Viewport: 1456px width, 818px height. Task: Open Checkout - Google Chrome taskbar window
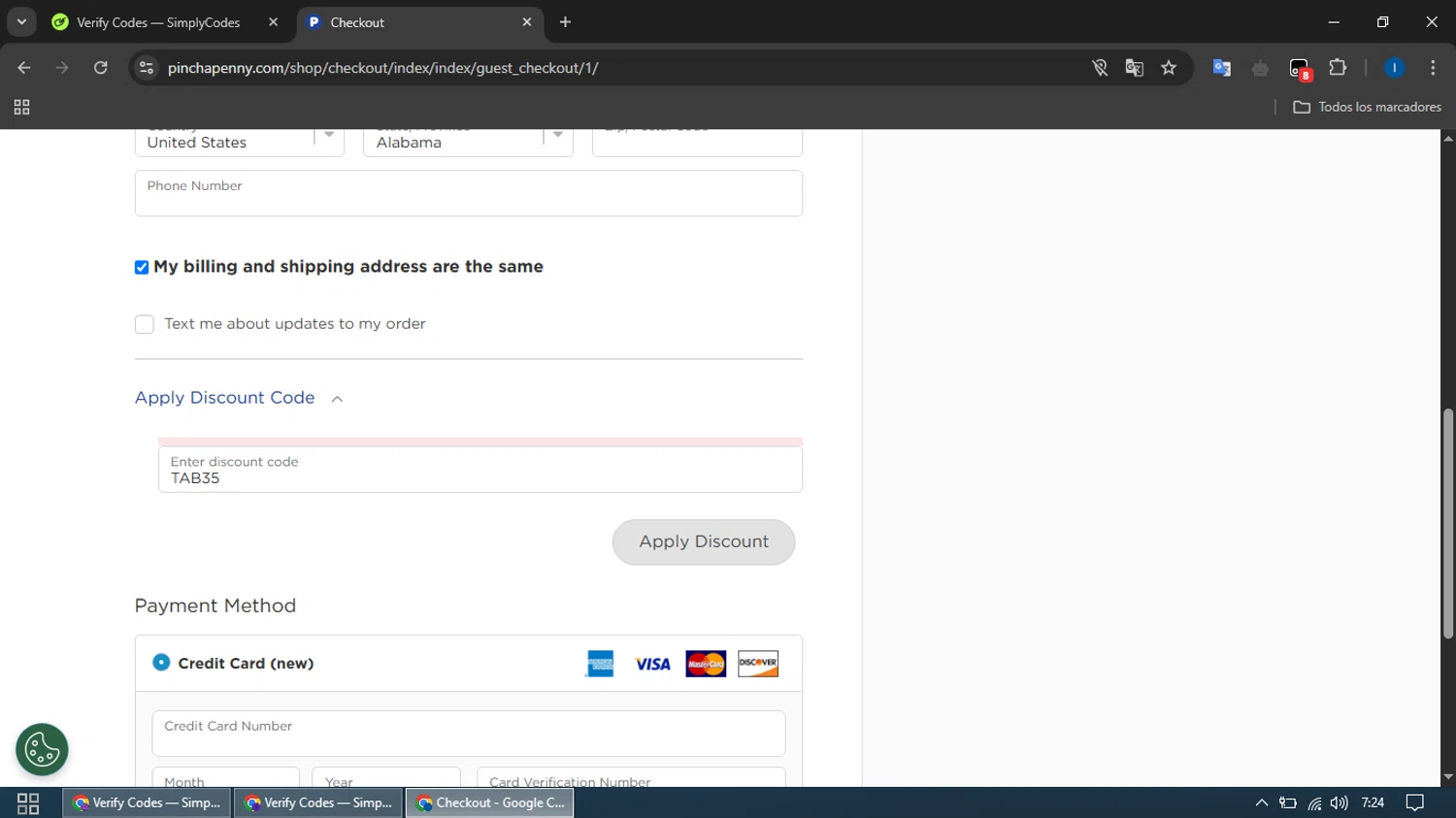tap(490, 803)
